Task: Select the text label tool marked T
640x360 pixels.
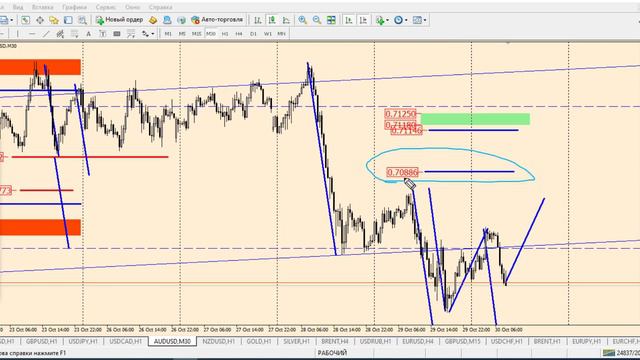Action: pos(102,34)
